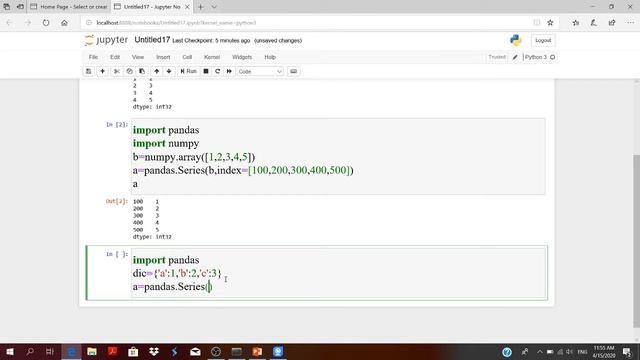Open the notification action center
Image resolution: width=640 pixels, height=360 pixels.
(x=627, y=351)
